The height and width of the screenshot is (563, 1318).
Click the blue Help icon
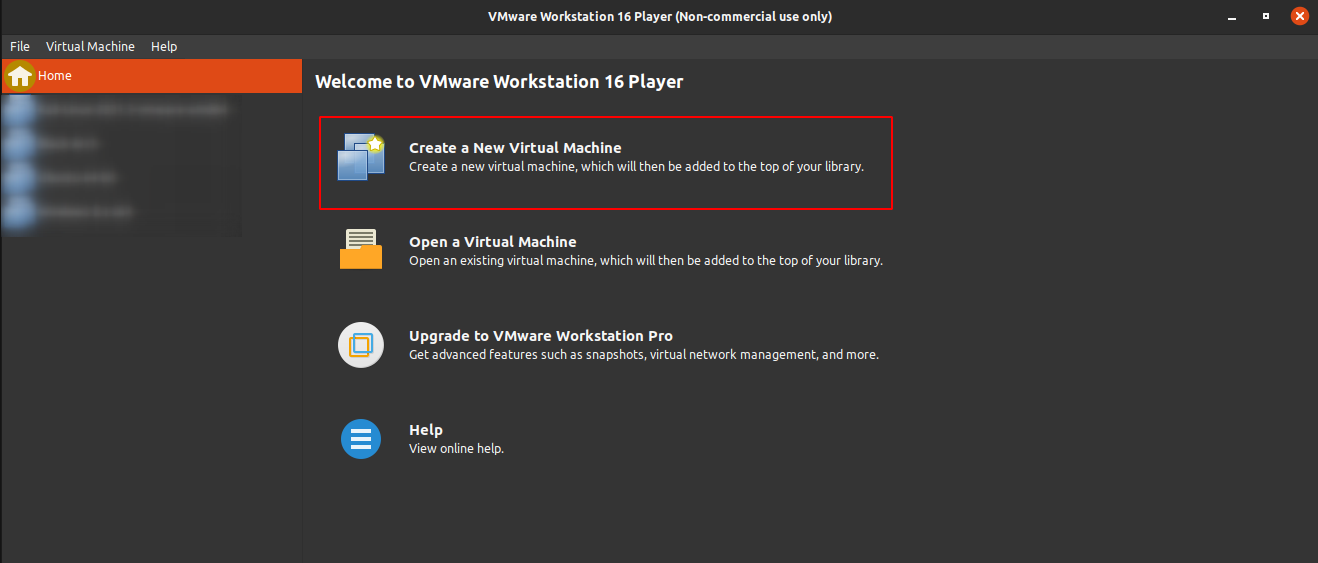[x=361, y=439]
